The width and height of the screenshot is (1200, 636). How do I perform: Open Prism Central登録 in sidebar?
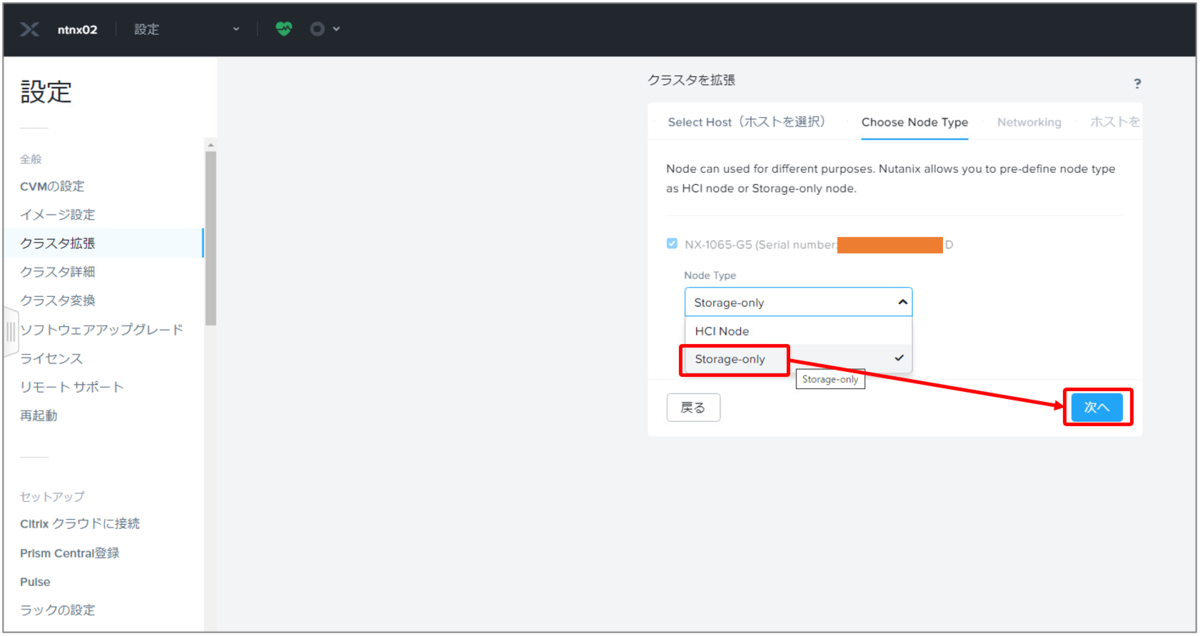pyautogui.click(x=70, y=553)
